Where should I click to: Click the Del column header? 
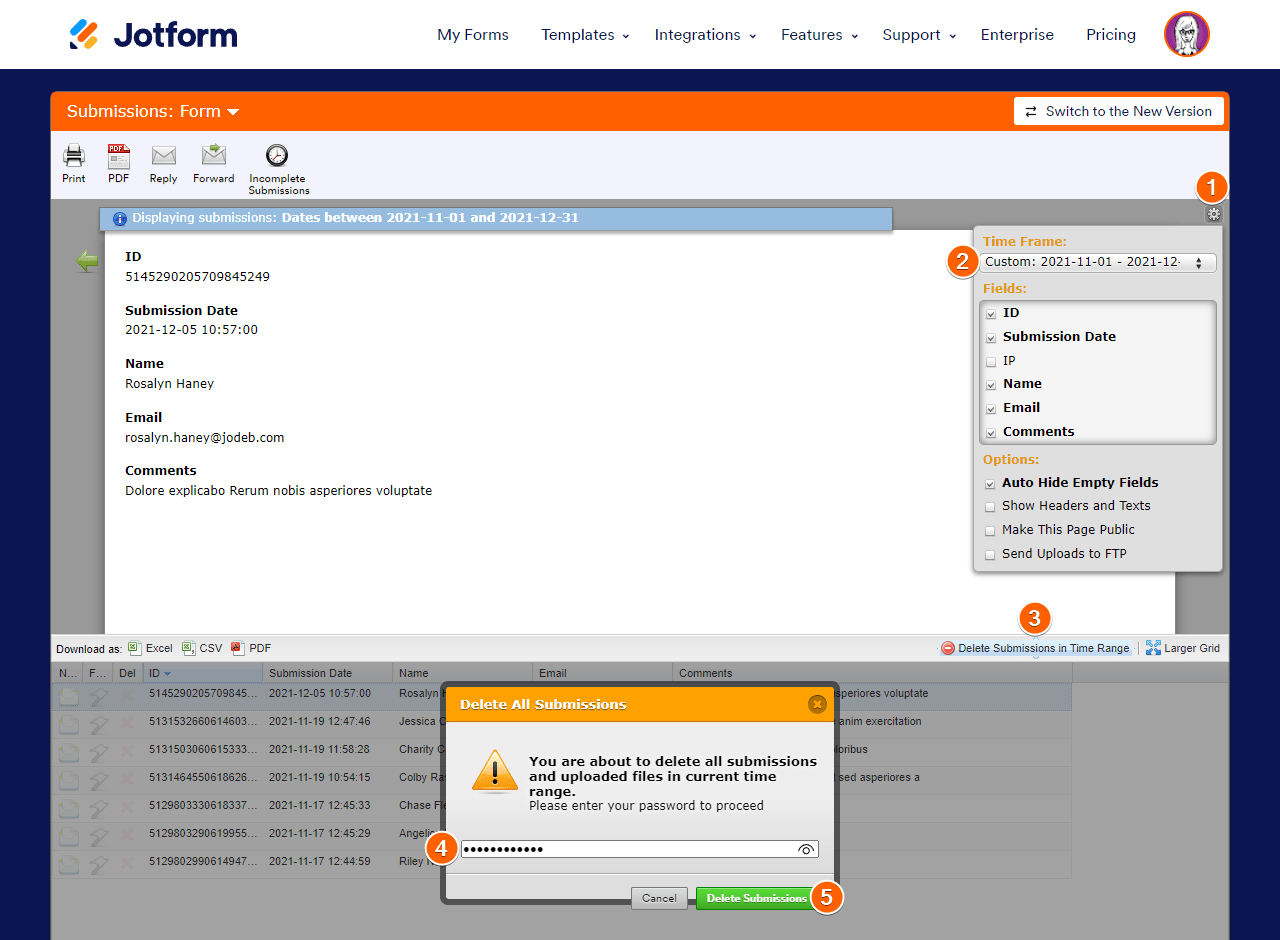[127, 673]
